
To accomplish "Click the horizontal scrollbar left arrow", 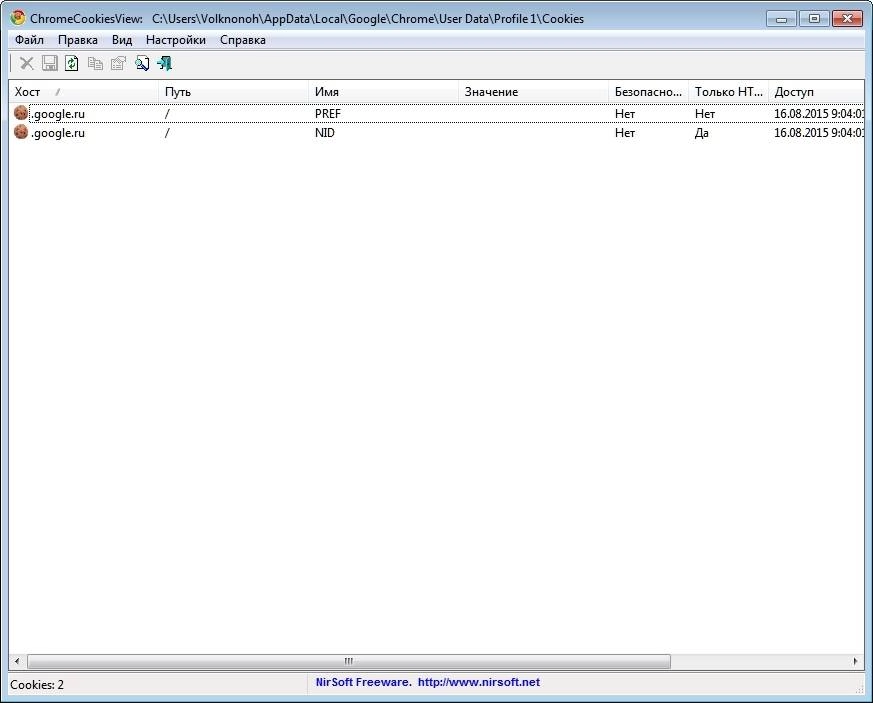I will [17, 661].
